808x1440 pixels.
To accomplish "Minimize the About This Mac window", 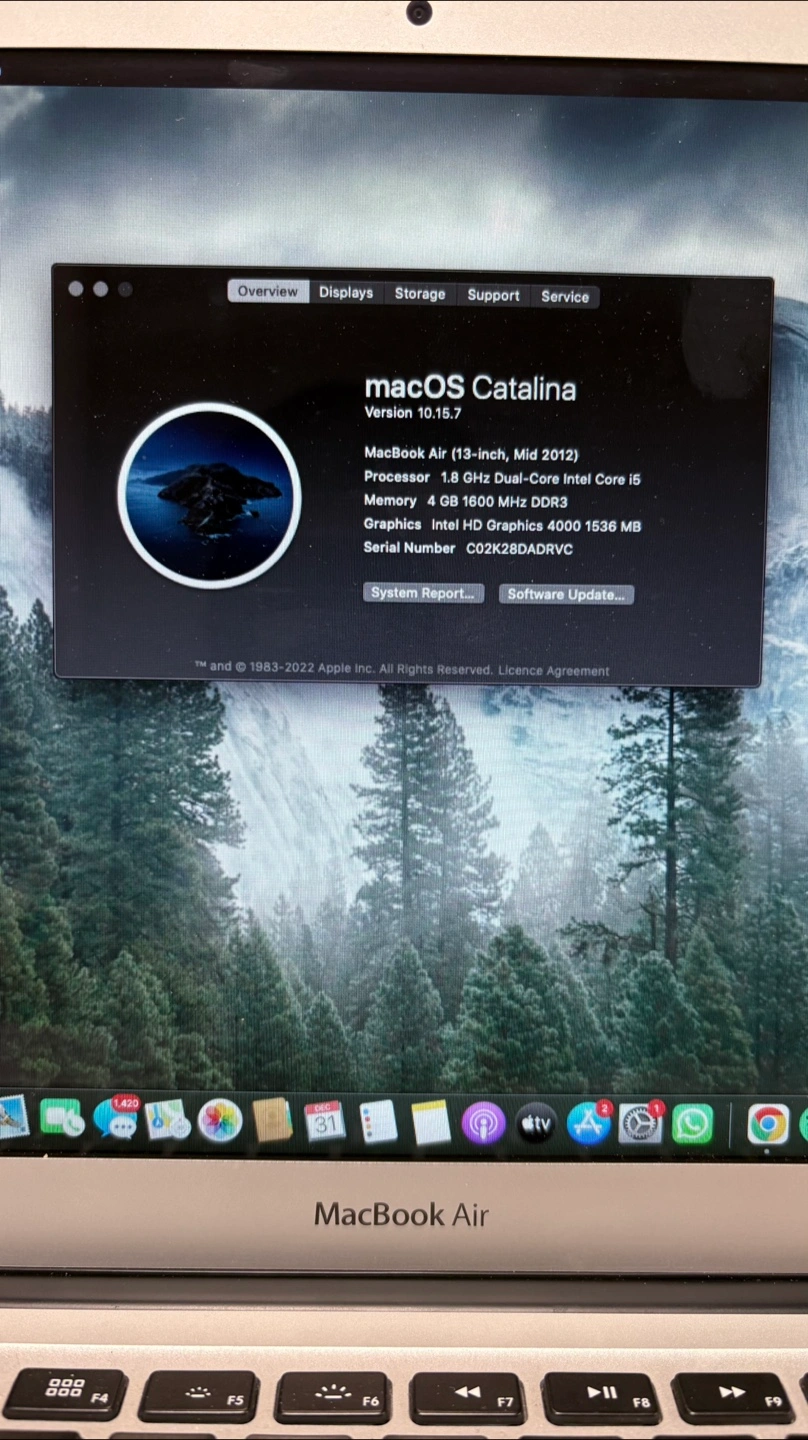I will coord(100,289).
